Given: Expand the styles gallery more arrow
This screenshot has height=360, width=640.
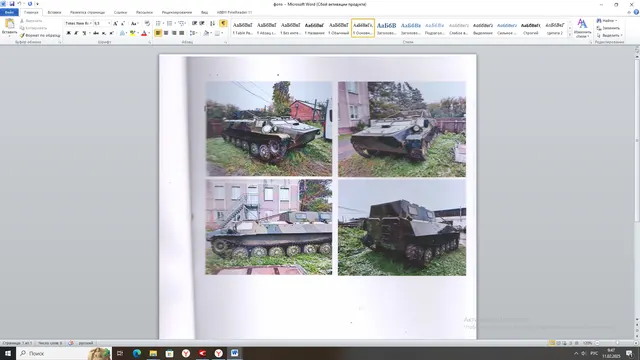Looking at the screenshot, I should [x=570, y=35].
